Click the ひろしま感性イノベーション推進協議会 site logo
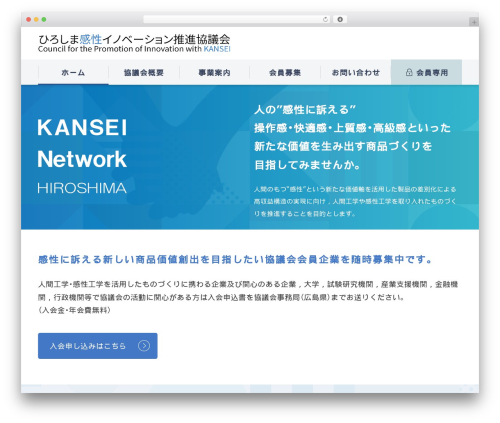This screenshot has height=423, width=500. [x=134, y=40]
